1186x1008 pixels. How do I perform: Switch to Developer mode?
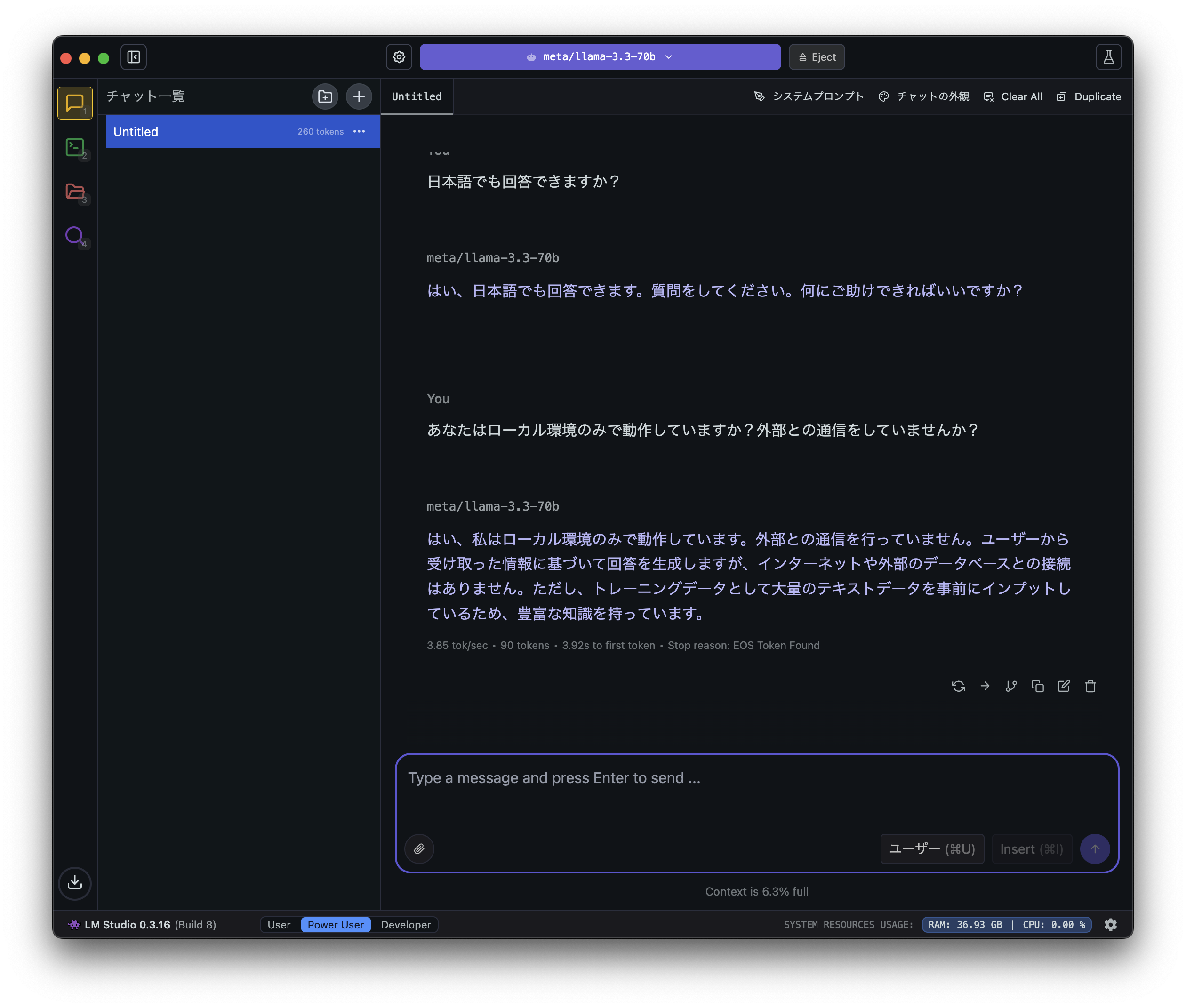[405, 924]
